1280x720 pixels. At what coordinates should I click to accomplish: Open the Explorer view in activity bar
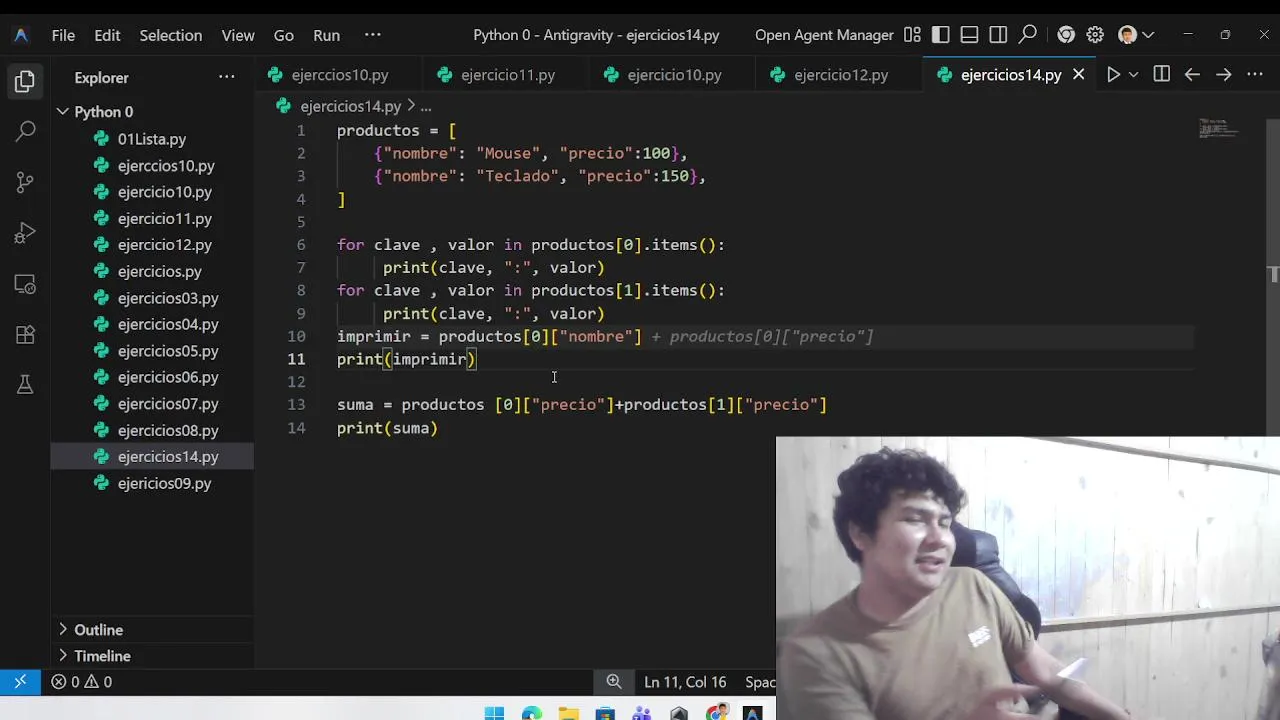click(25, 81)
